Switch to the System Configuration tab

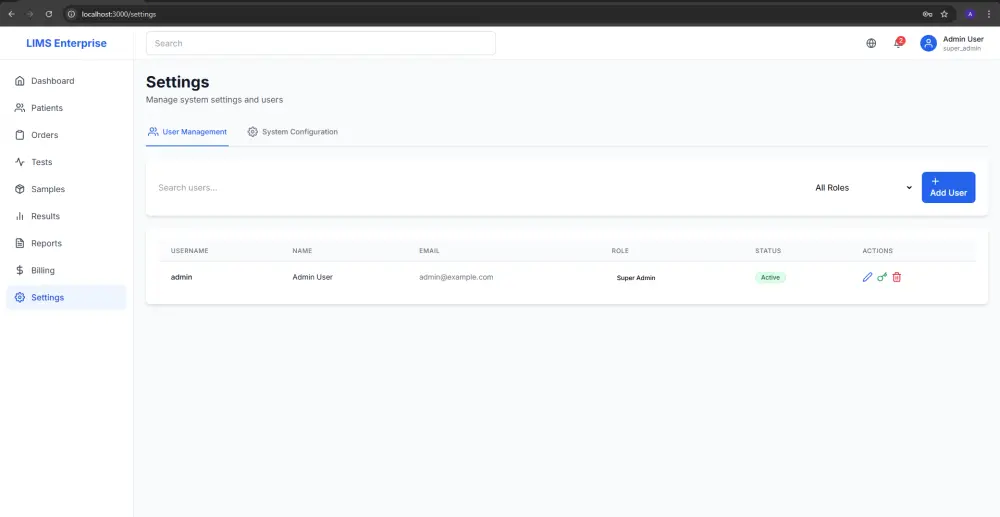[x=293, y=132]
